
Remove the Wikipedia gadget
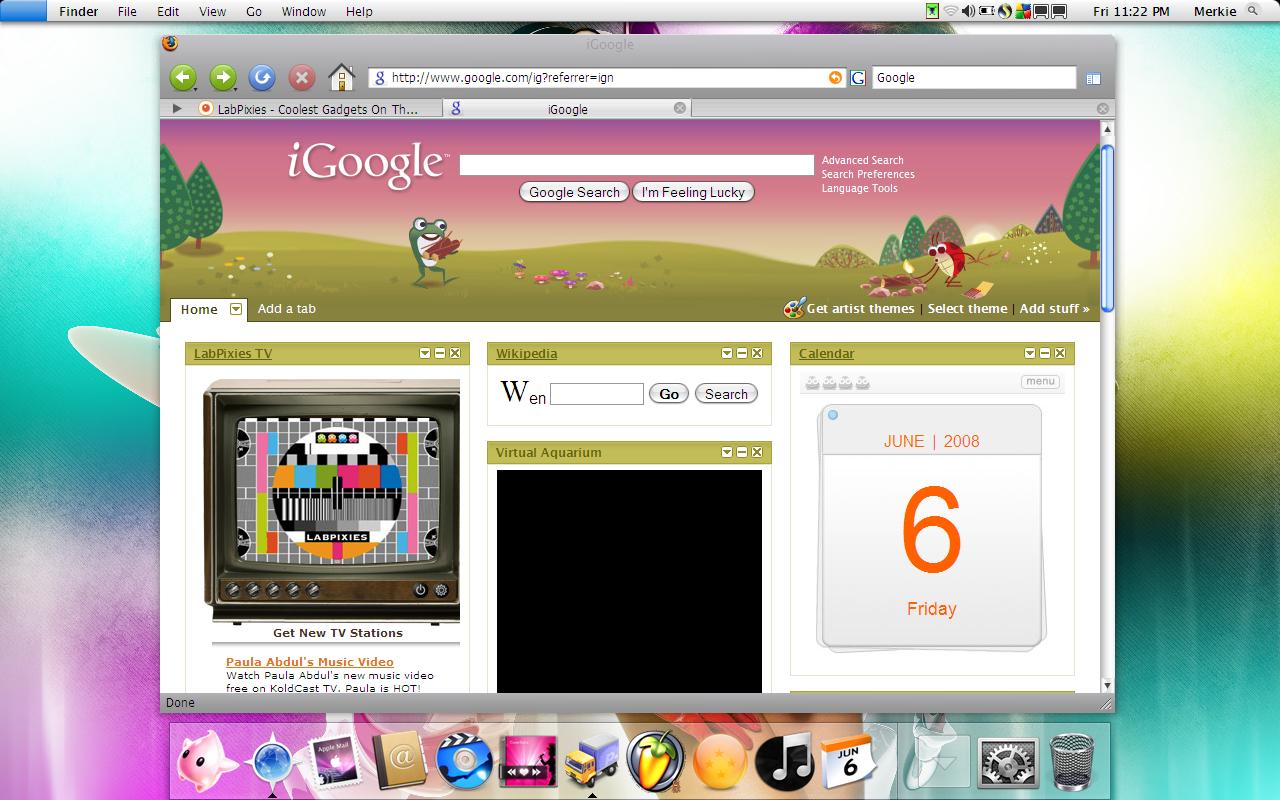[x=757, y=353]
